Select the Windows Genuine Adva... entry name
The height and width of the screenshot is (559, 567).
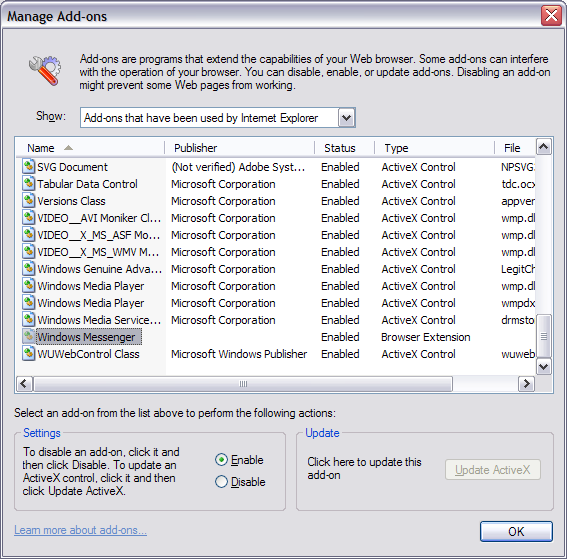[99, 269]
